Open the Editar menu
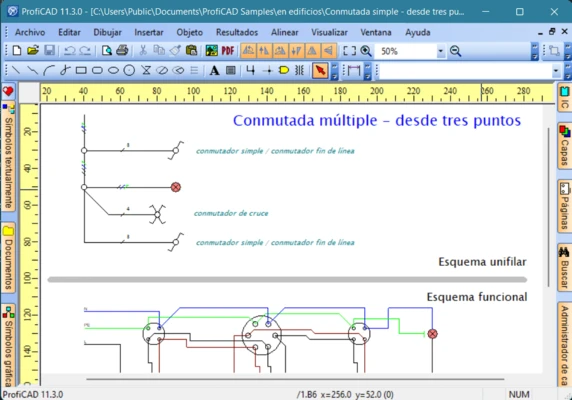The height and width of the screenshot is (400, 572). 69,32
